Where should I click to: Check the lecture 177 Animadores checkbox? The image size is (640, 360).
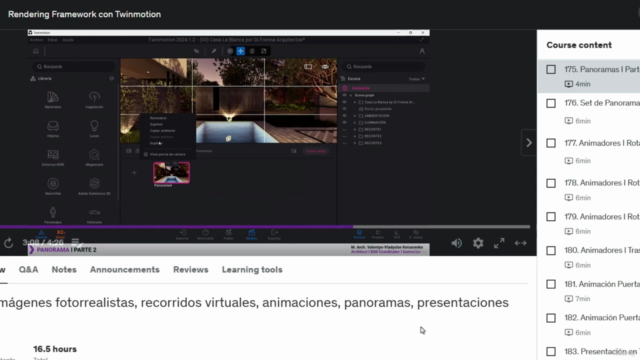551,143
